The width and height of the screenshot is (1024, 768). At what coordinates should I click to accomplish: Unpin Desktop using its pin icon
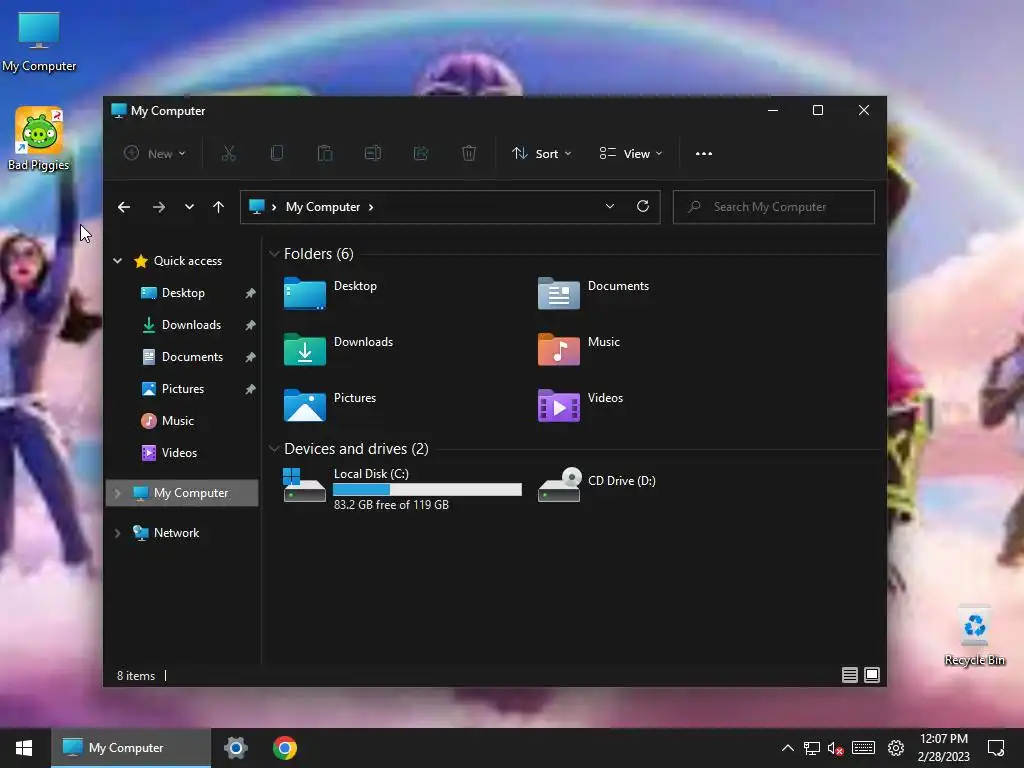pos(250,293)
